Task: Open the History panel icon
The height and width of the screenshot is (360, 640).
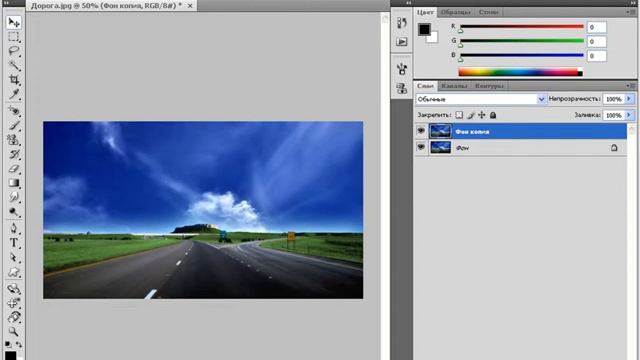Action: (402, 23)
